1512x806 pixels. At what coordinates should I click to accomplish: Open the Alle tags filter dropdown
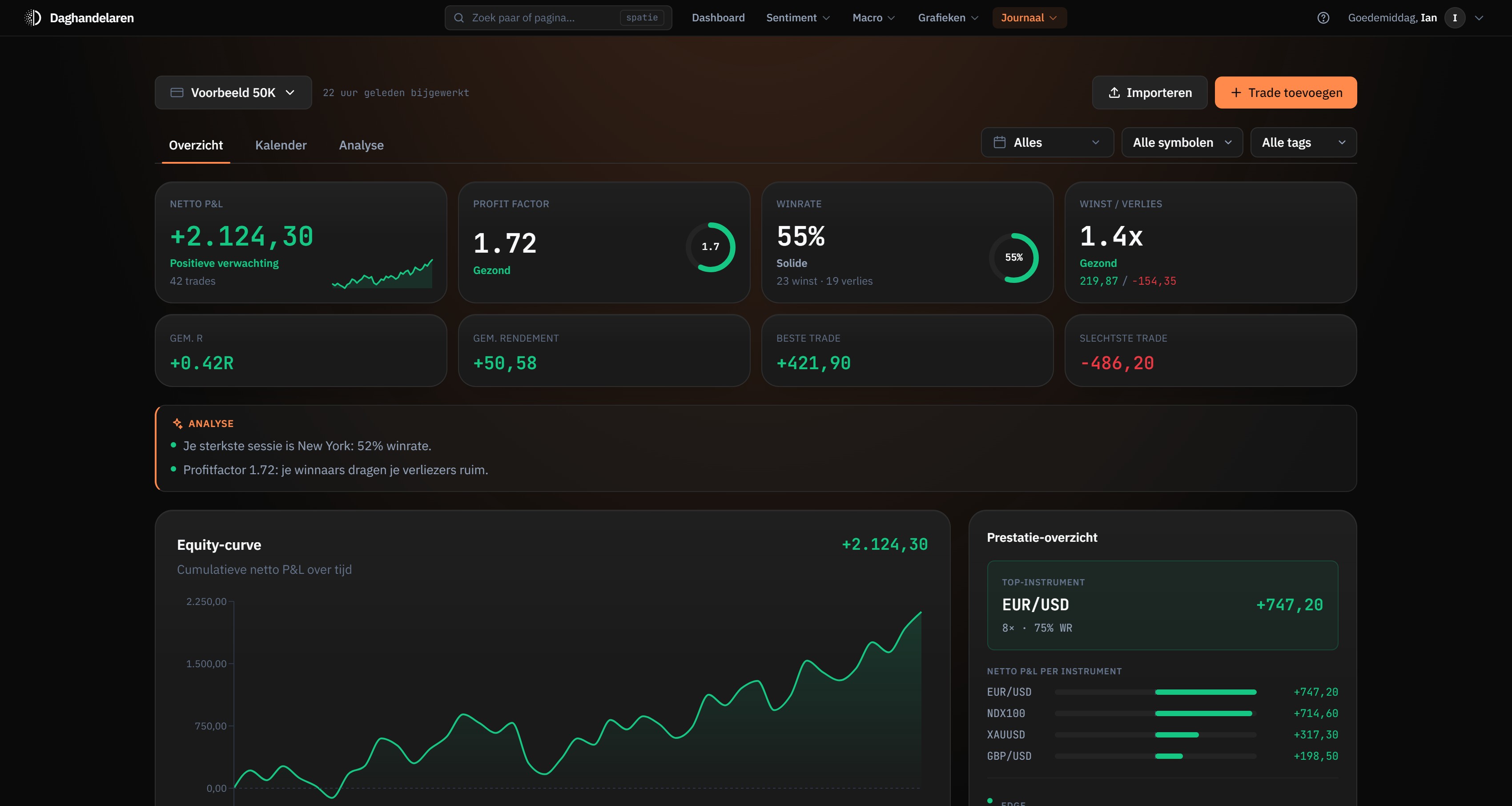[x=1303, y=143]
